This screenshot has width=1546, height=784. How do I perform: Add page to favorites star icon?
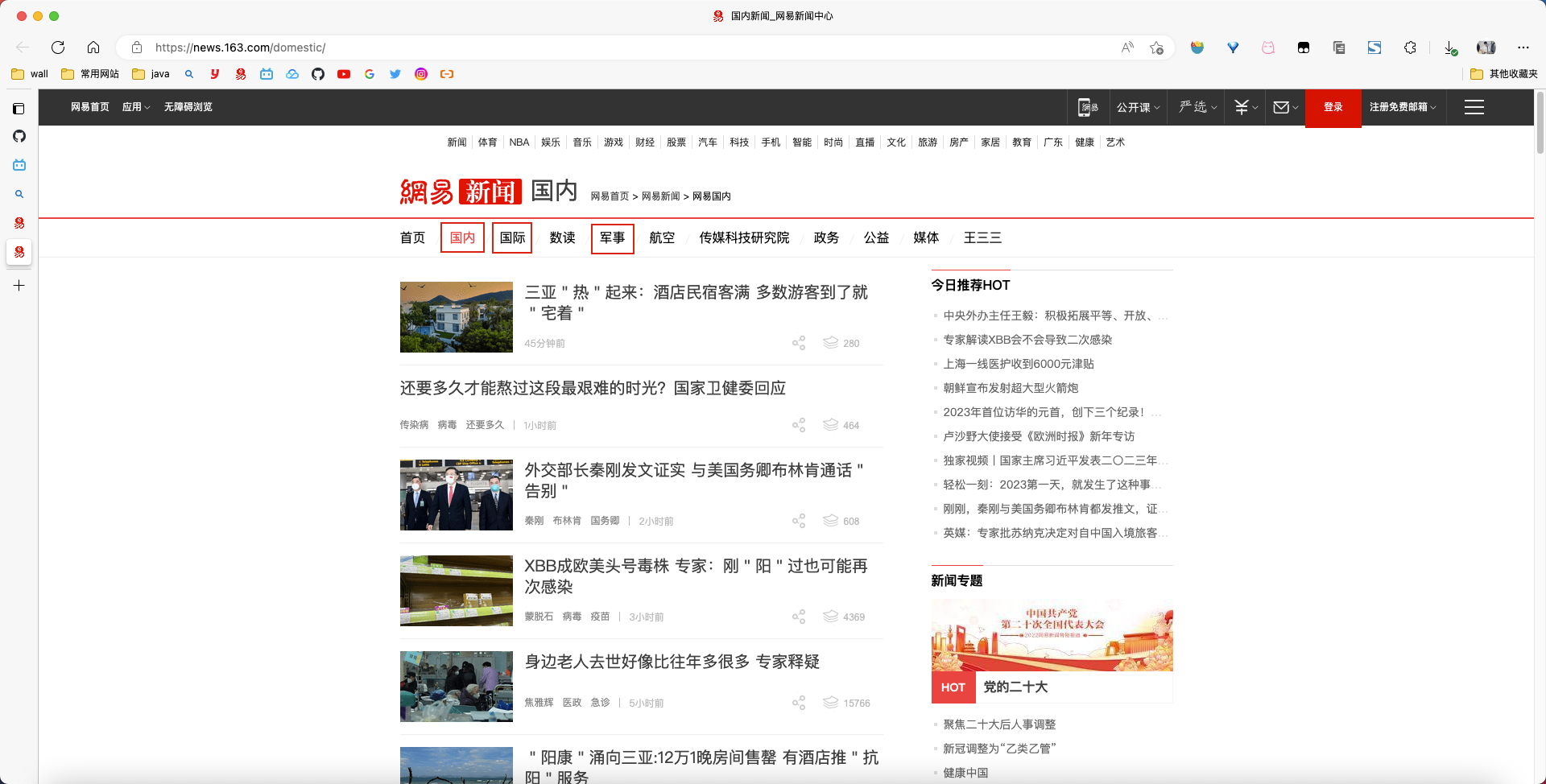(1157, 47)
